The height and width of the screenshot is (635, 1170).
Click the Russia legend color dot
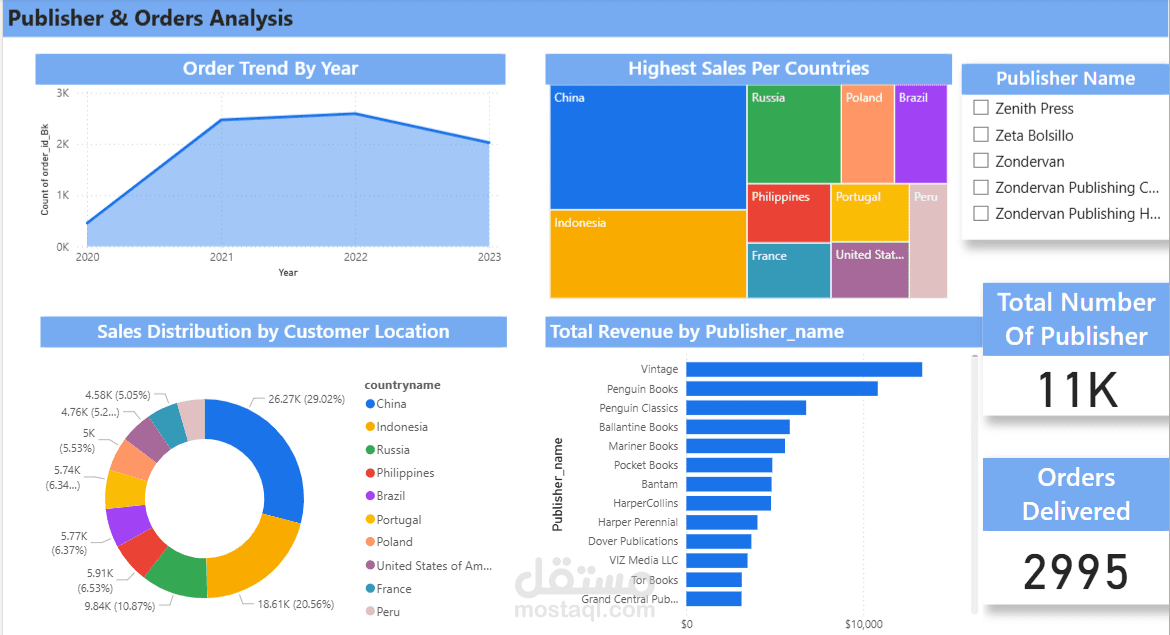(370, 450)
